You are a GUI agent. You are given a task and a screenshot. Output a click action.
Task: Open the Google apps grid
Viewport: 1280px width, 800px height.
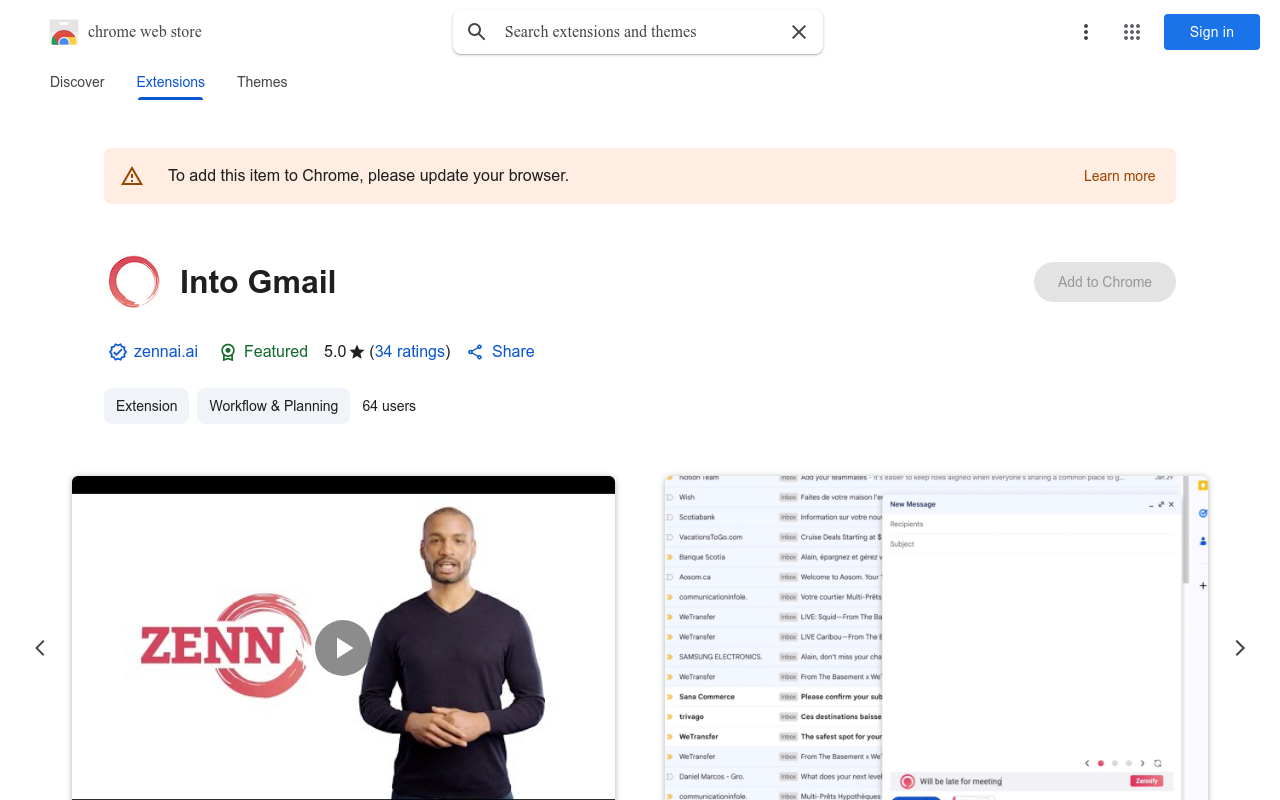pyautogui.click(x=1132, y=32)
